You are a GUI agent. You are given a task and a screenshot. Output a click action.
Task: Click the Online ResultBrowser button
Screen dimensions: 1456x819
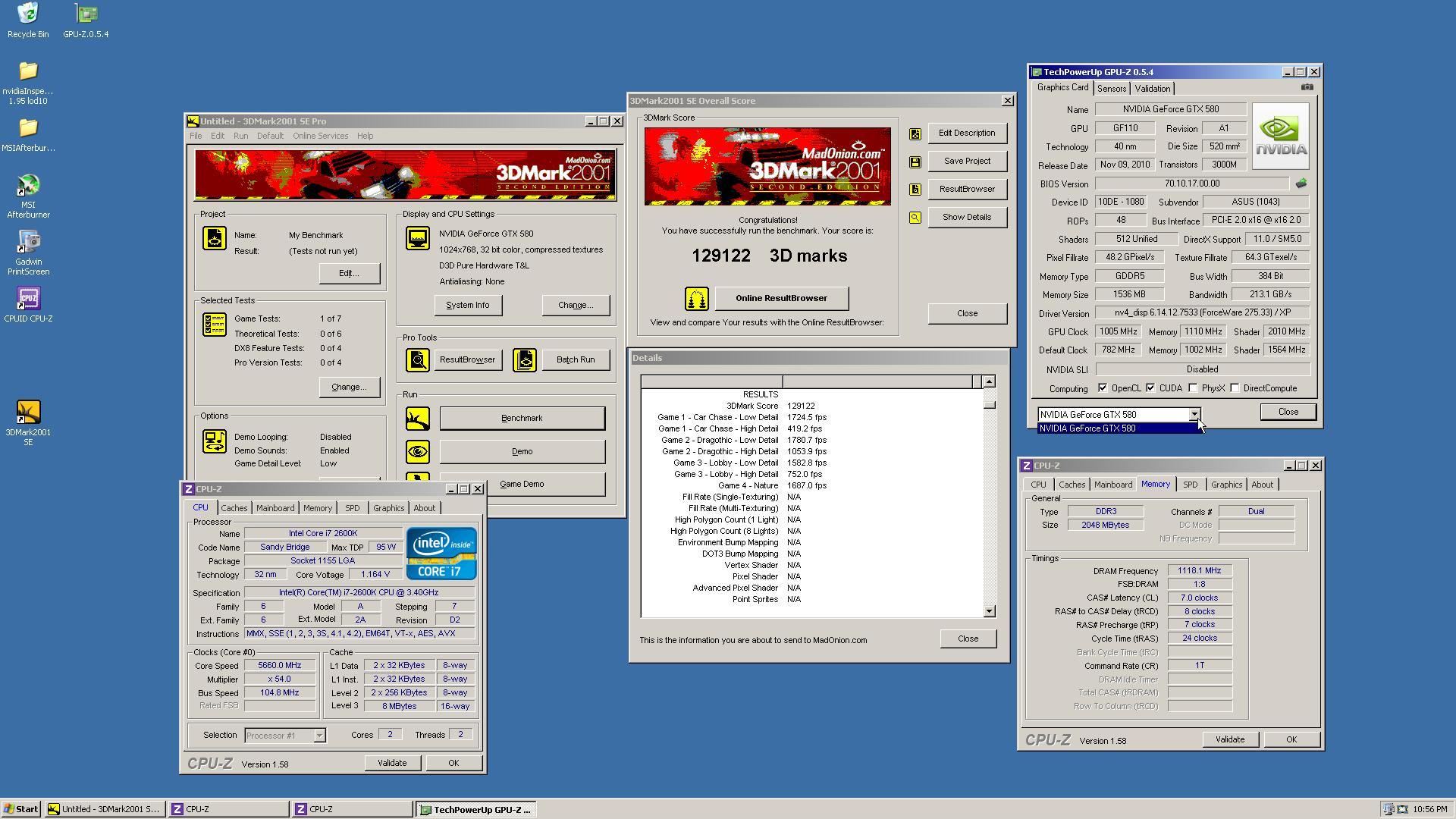click(781, 298)
